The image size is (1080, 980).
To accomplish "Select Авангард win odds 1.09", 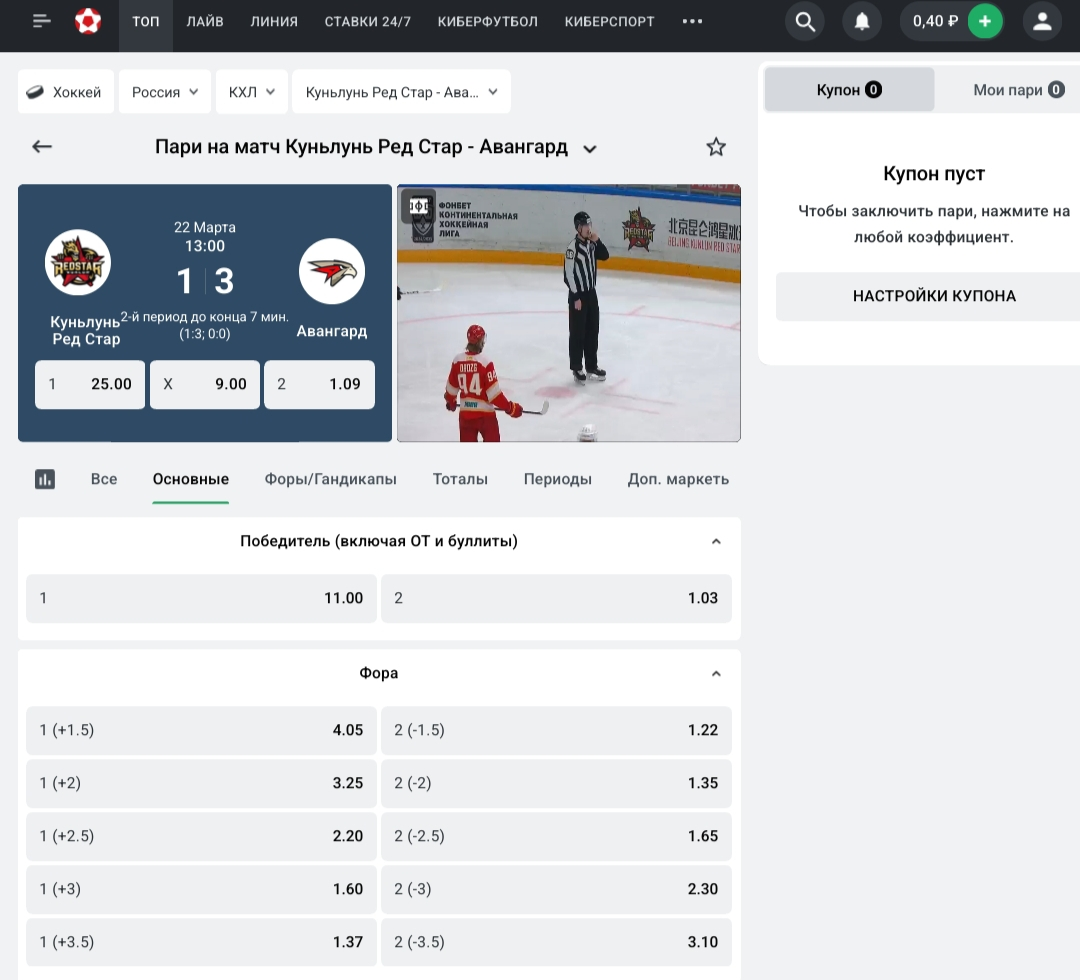I will click(319, 384).
